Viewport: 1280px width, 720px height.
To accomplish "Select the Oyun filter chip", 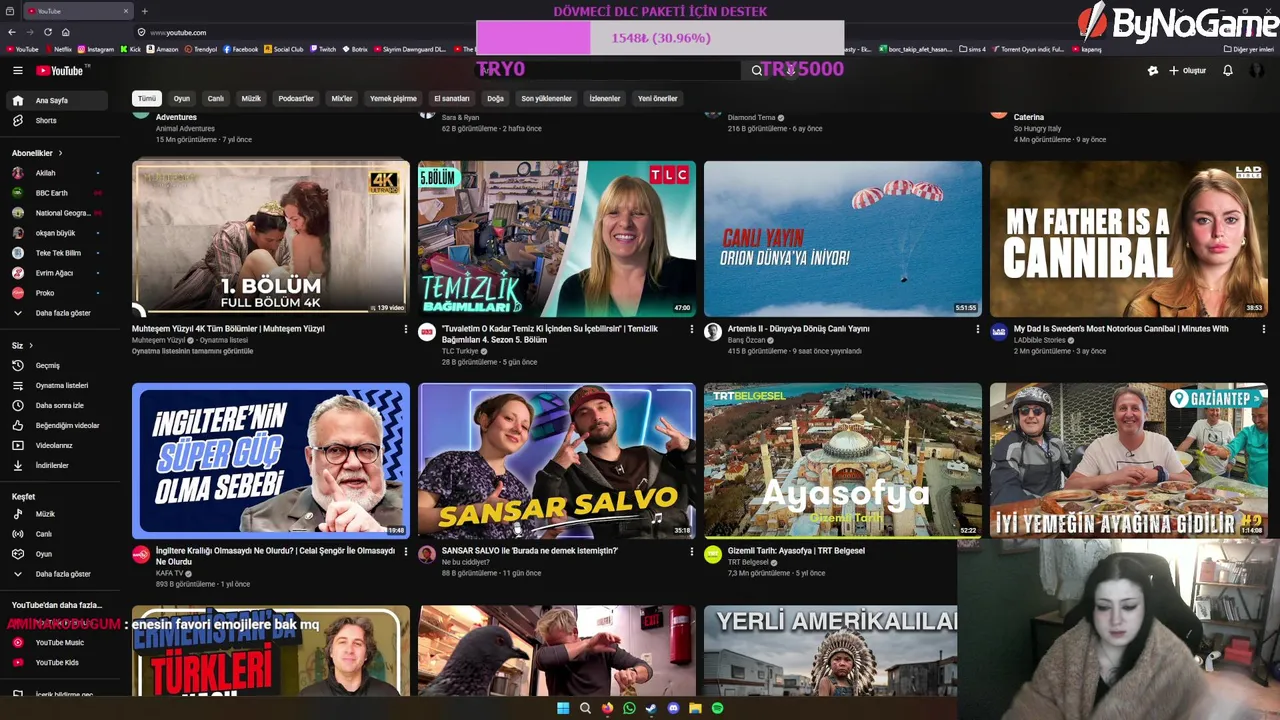I will (181, 99).
